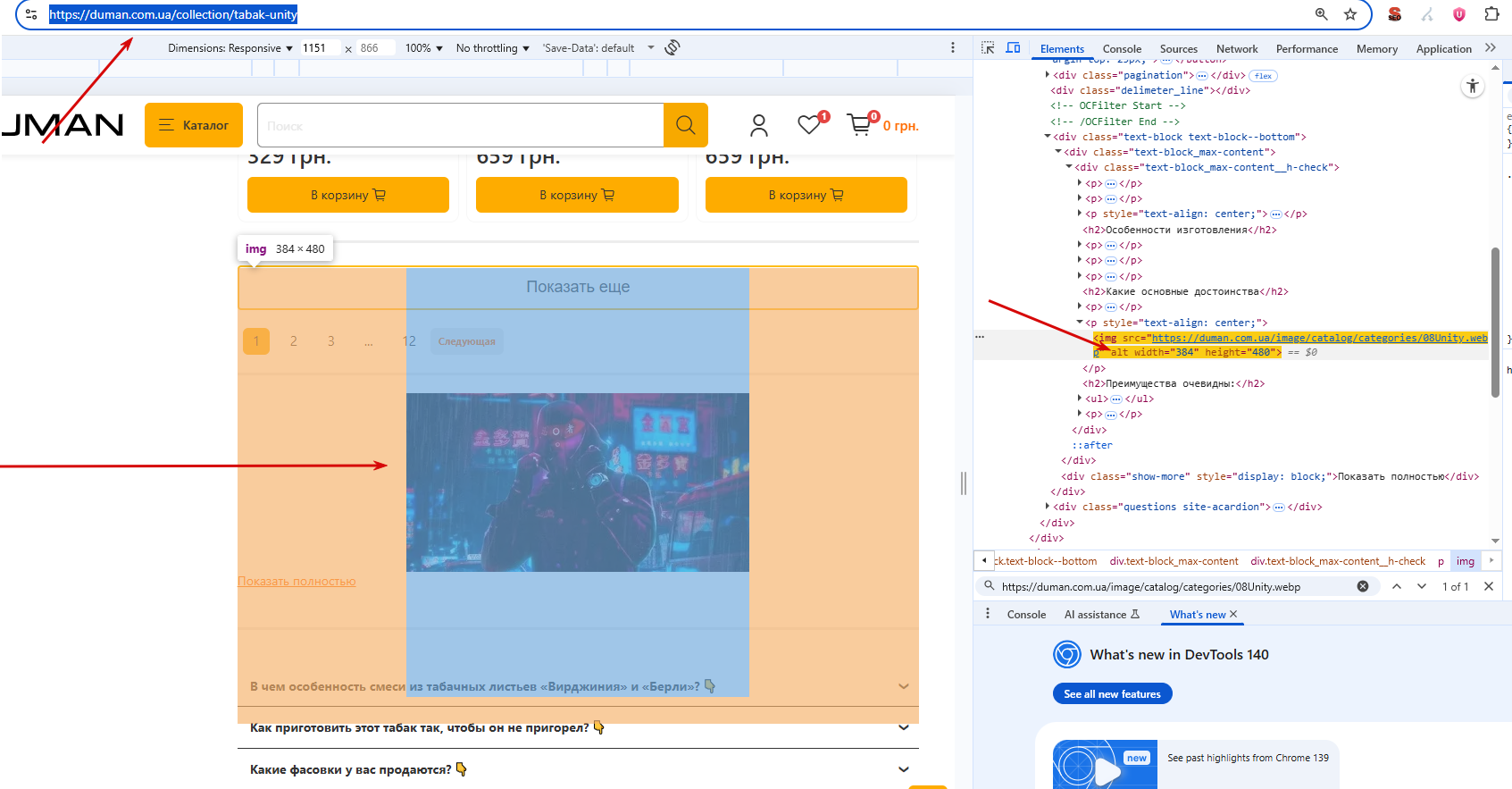Open the No throttling dropdown
Screen dimensions: 1512x789
[493, 48]
